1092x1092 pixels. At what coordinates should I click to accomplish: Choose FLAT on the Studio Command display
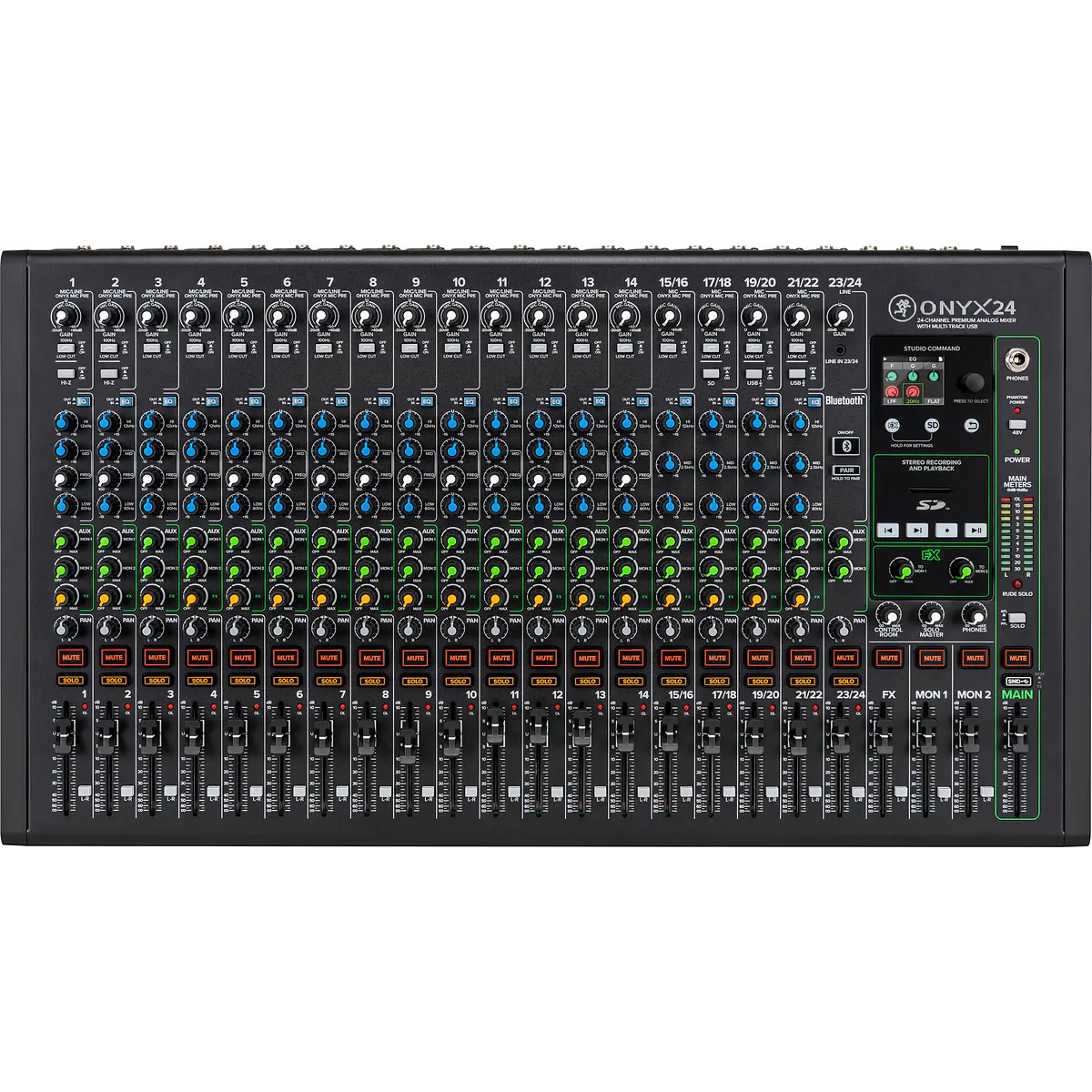[934, 400]
